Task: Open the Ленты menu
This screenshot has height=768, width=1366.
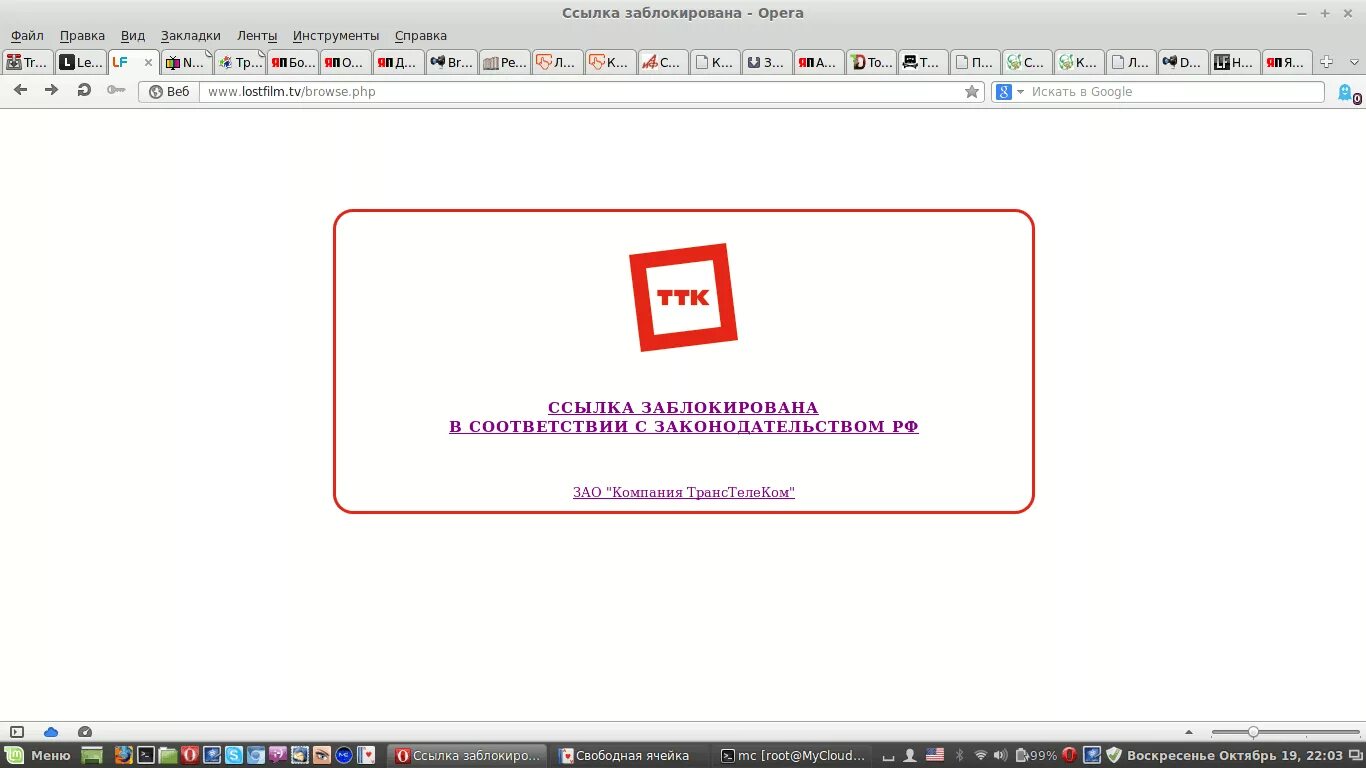Action: click(257, 35)
